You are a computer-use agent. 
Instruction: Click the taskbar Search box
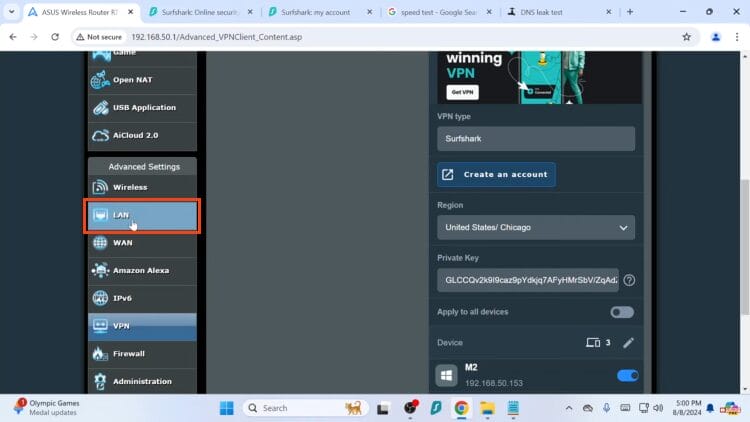[305, 408]
